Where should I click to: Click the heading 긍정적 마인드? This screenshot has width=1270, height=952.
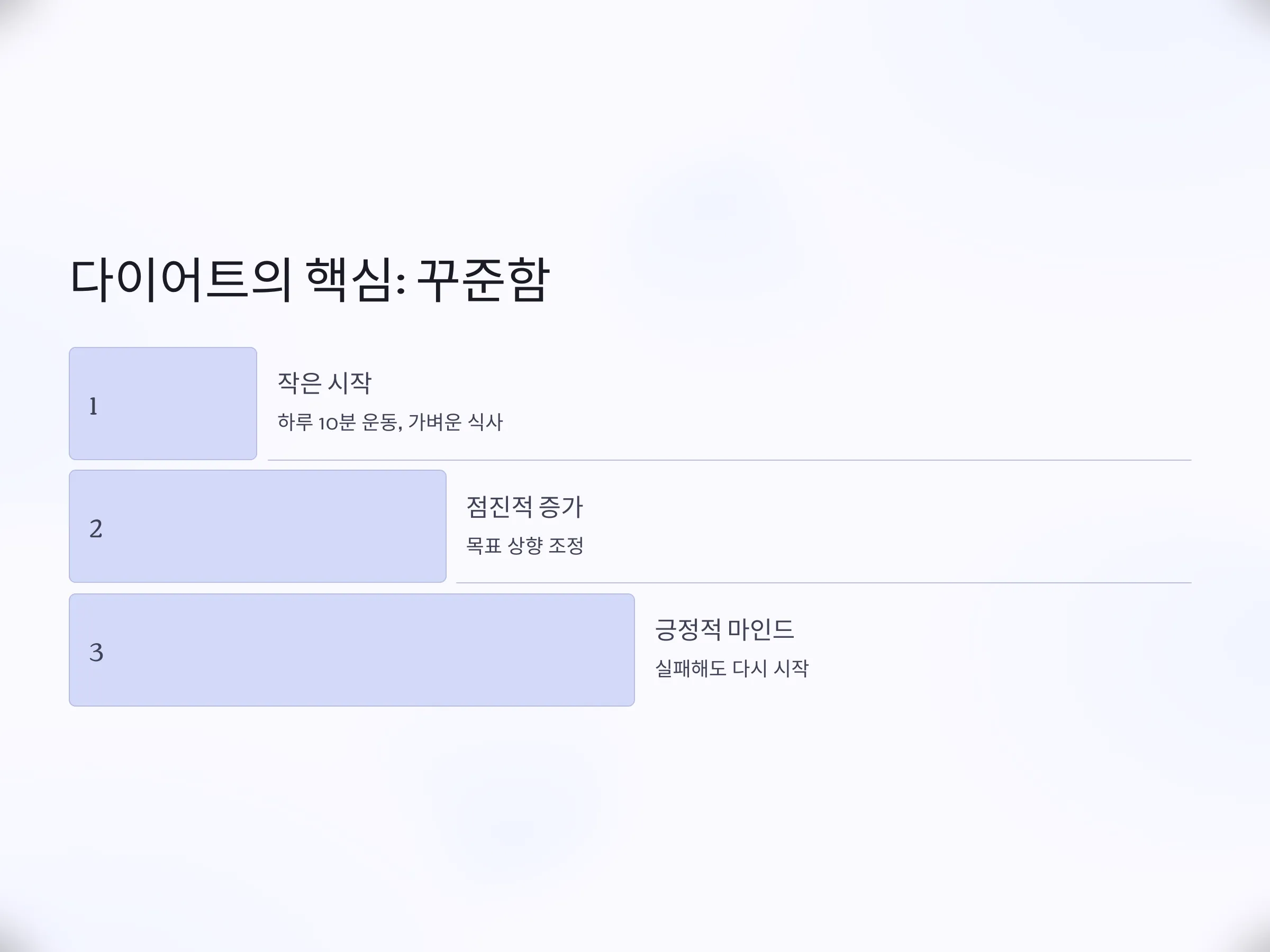[x=724, y=629]
